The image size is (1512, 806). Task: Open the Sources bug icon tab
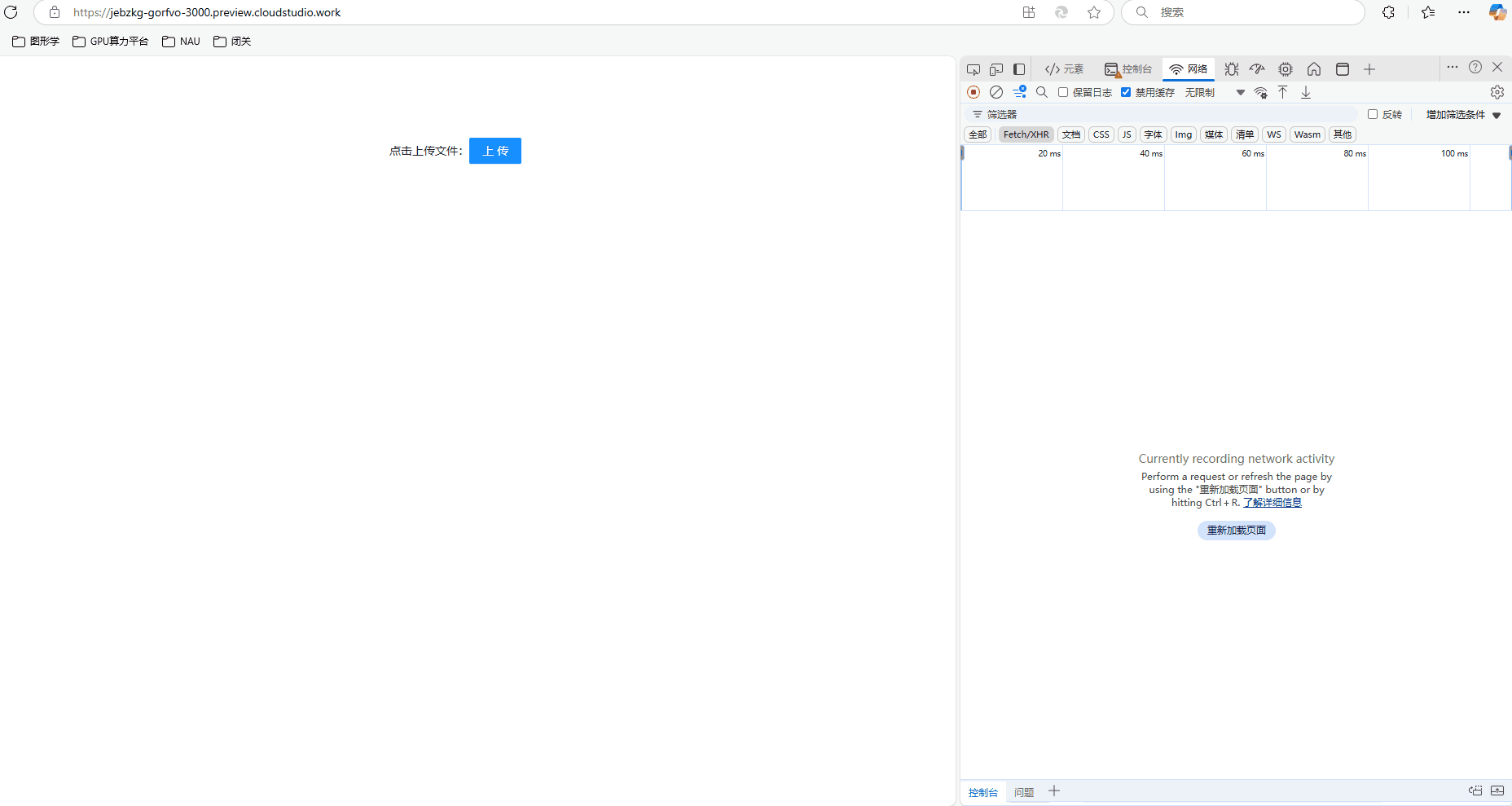click(x=1232, y=69)
